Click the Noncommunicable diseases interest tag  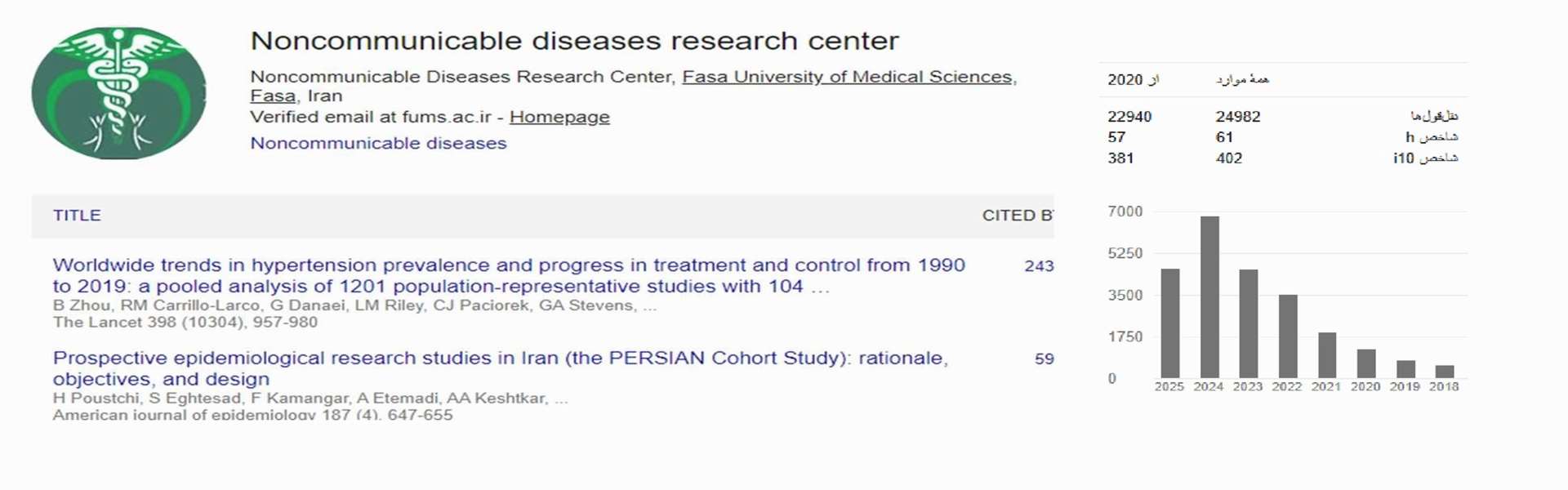click(378, 143)
